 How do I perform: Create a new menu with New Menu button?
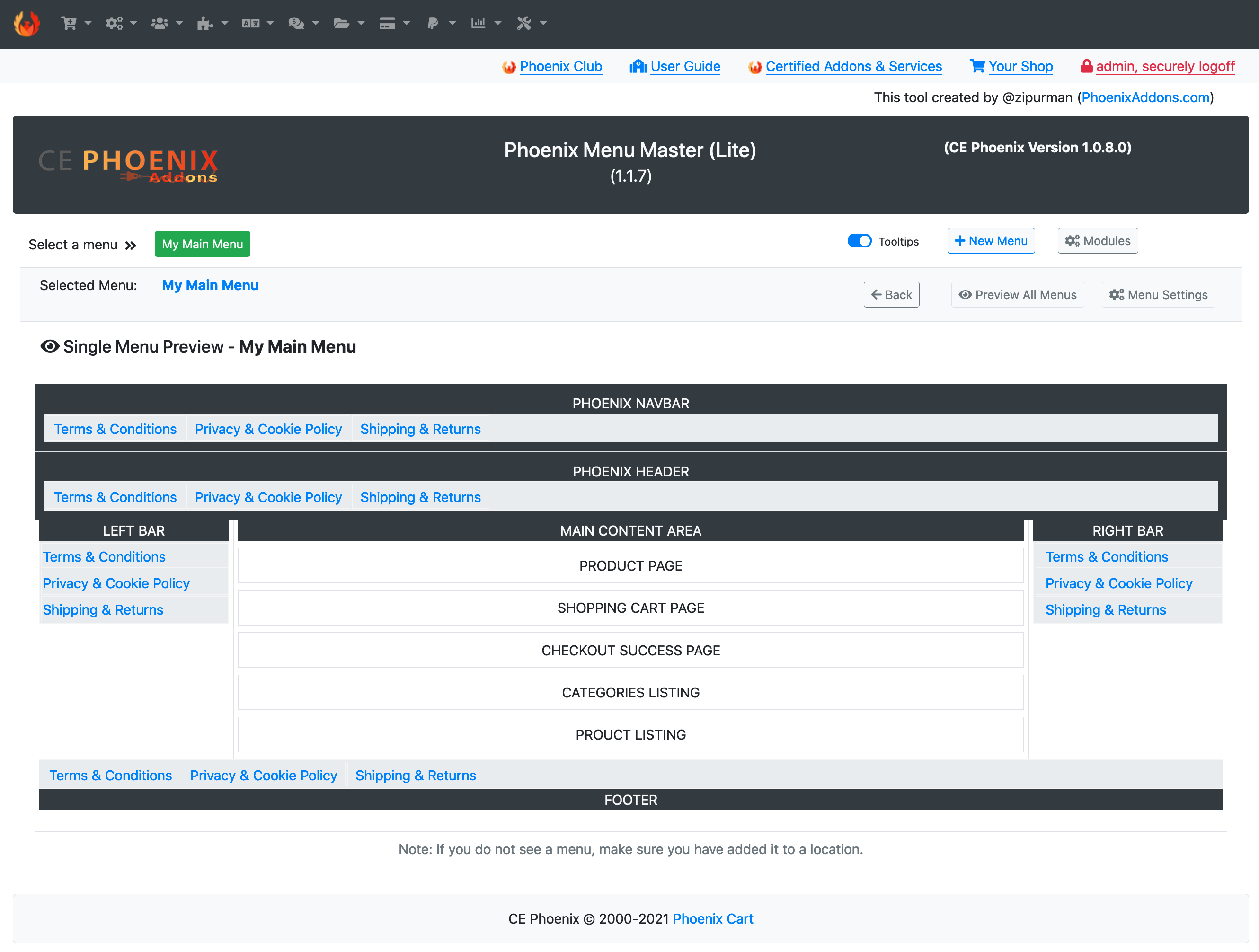991,241
